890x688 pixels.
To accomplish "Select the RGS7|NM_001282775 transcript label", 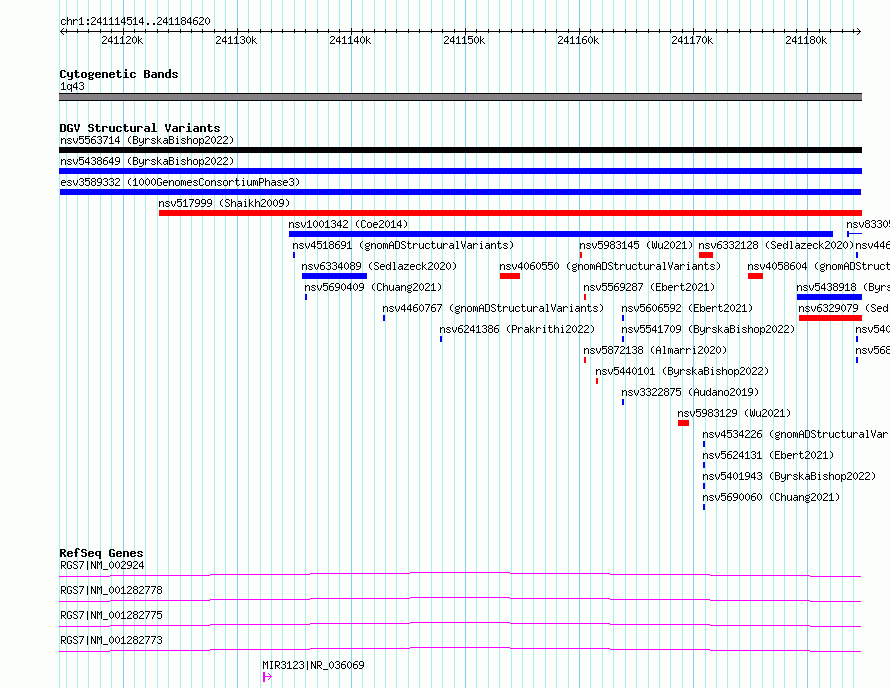I will click(x=111, y=615).
